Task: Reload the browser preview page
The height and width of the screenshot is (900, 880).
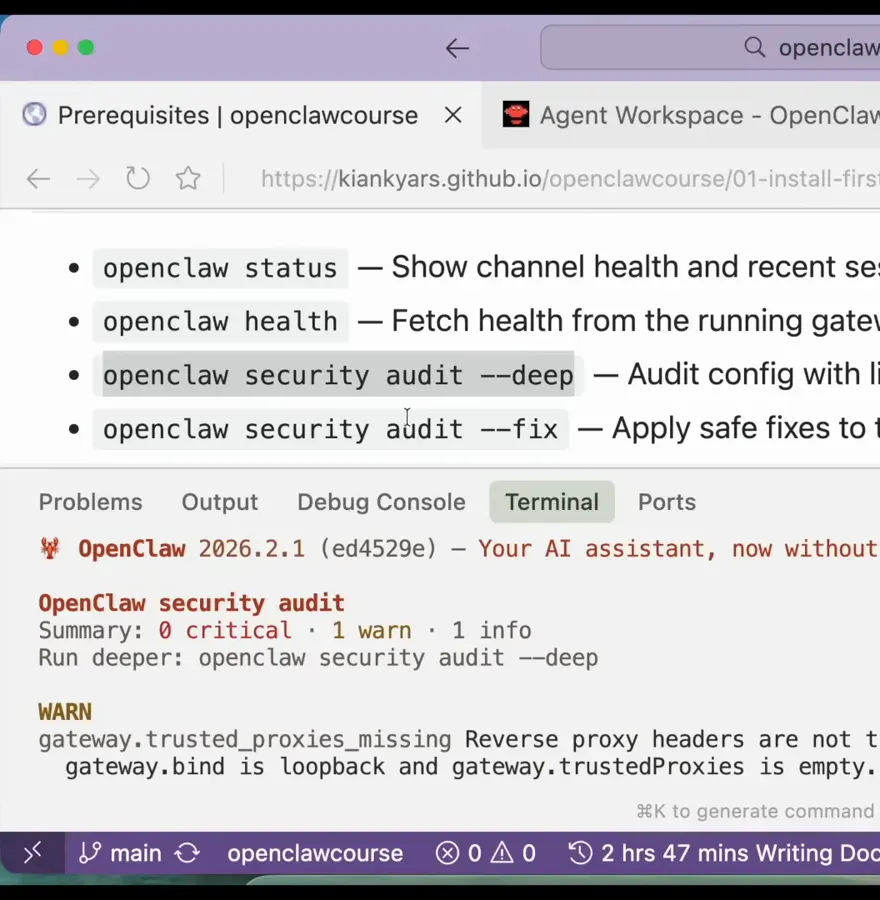Action: tap(138, 179)
